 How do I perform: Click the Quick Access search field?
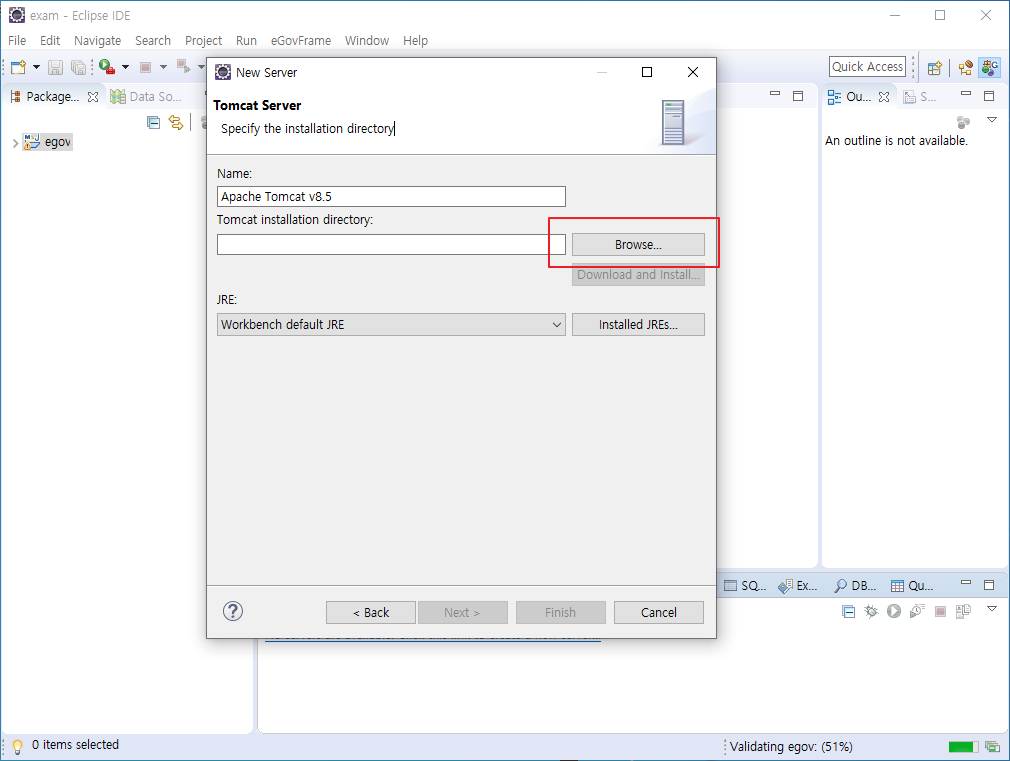click(x=867, y=67)
